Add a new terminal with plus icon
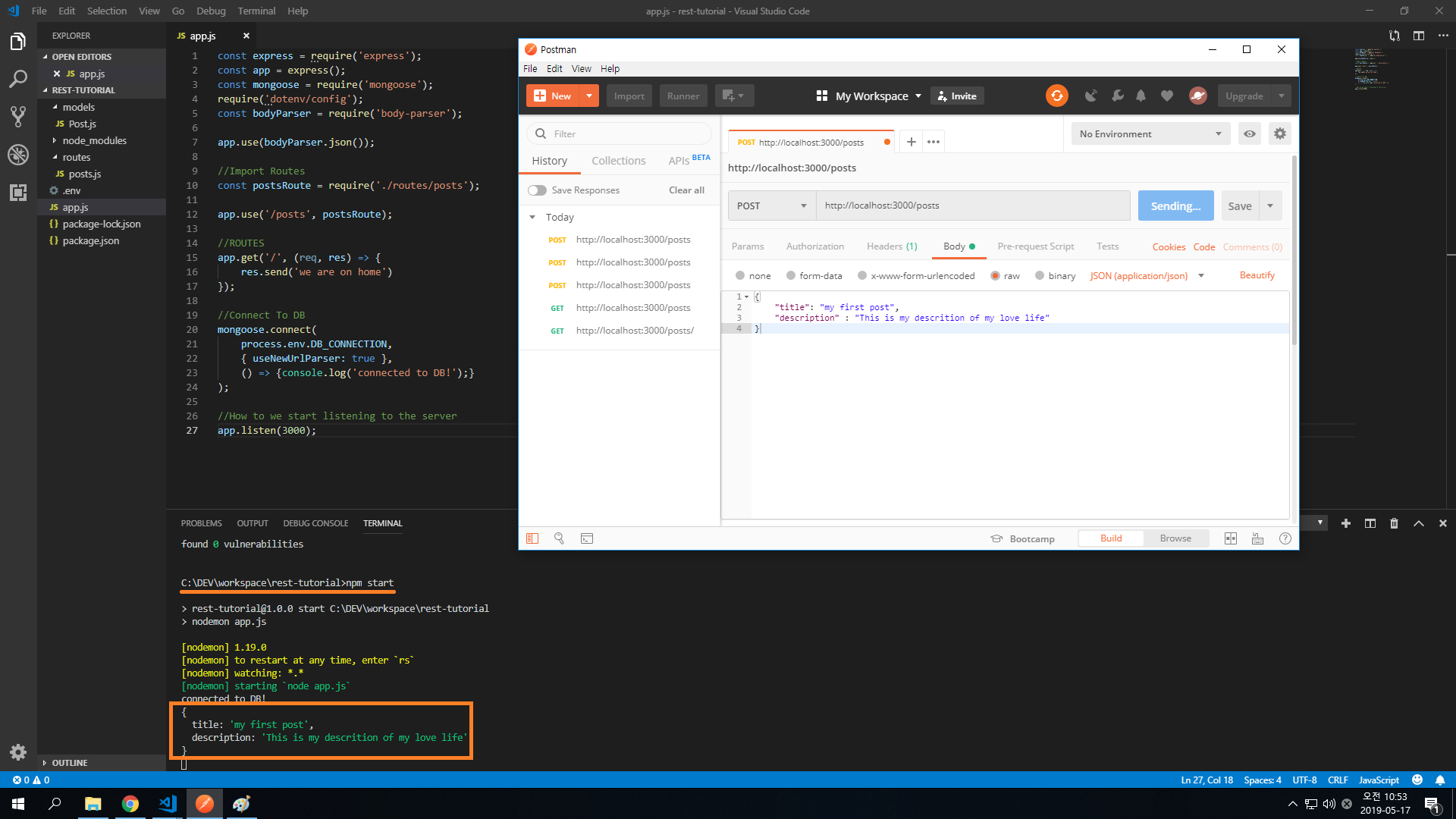 (1346, 523)
